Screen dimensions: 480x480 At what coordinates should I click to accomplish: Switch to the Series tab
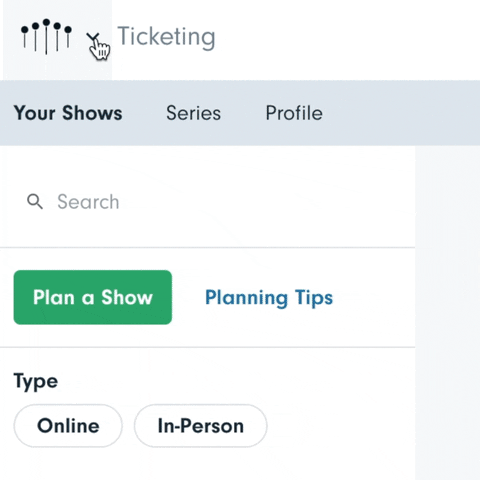193,113
